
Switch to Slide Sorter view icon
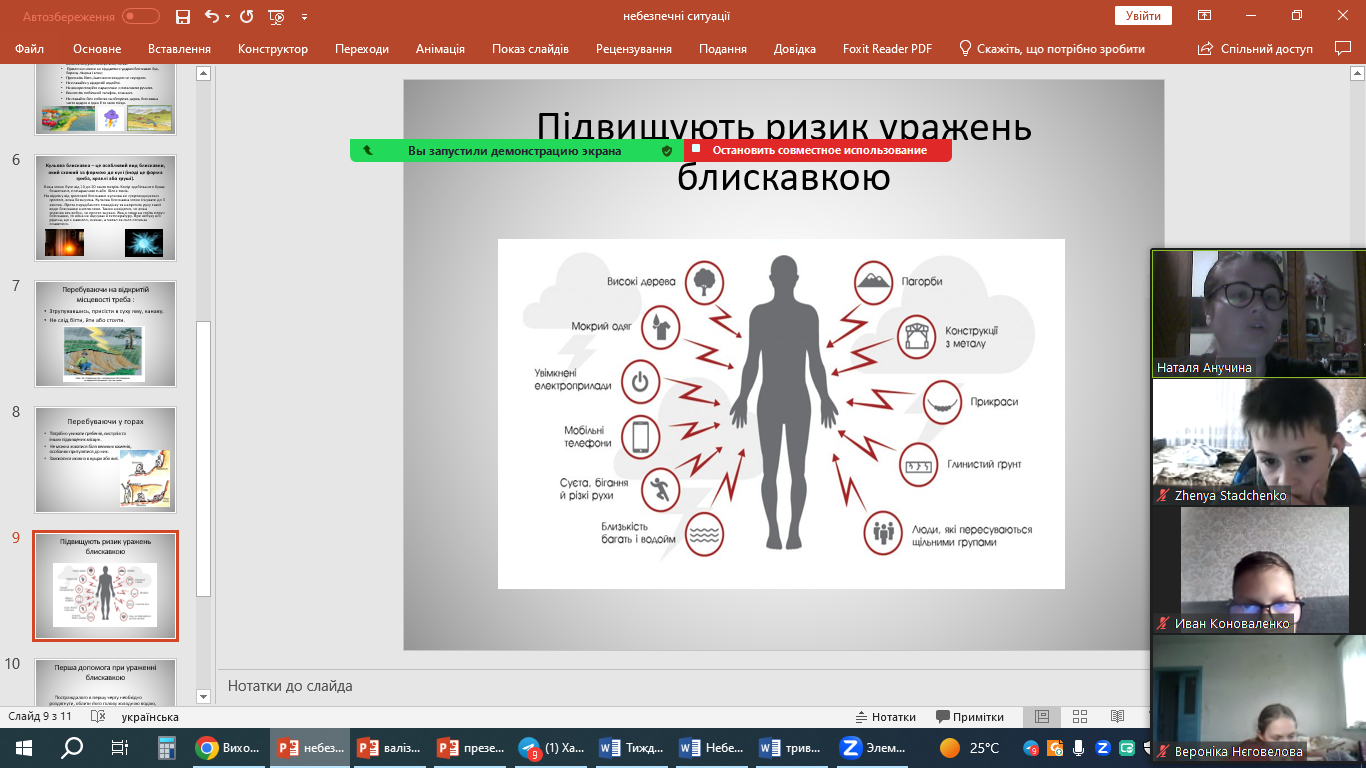click(x=1079, y=717)
